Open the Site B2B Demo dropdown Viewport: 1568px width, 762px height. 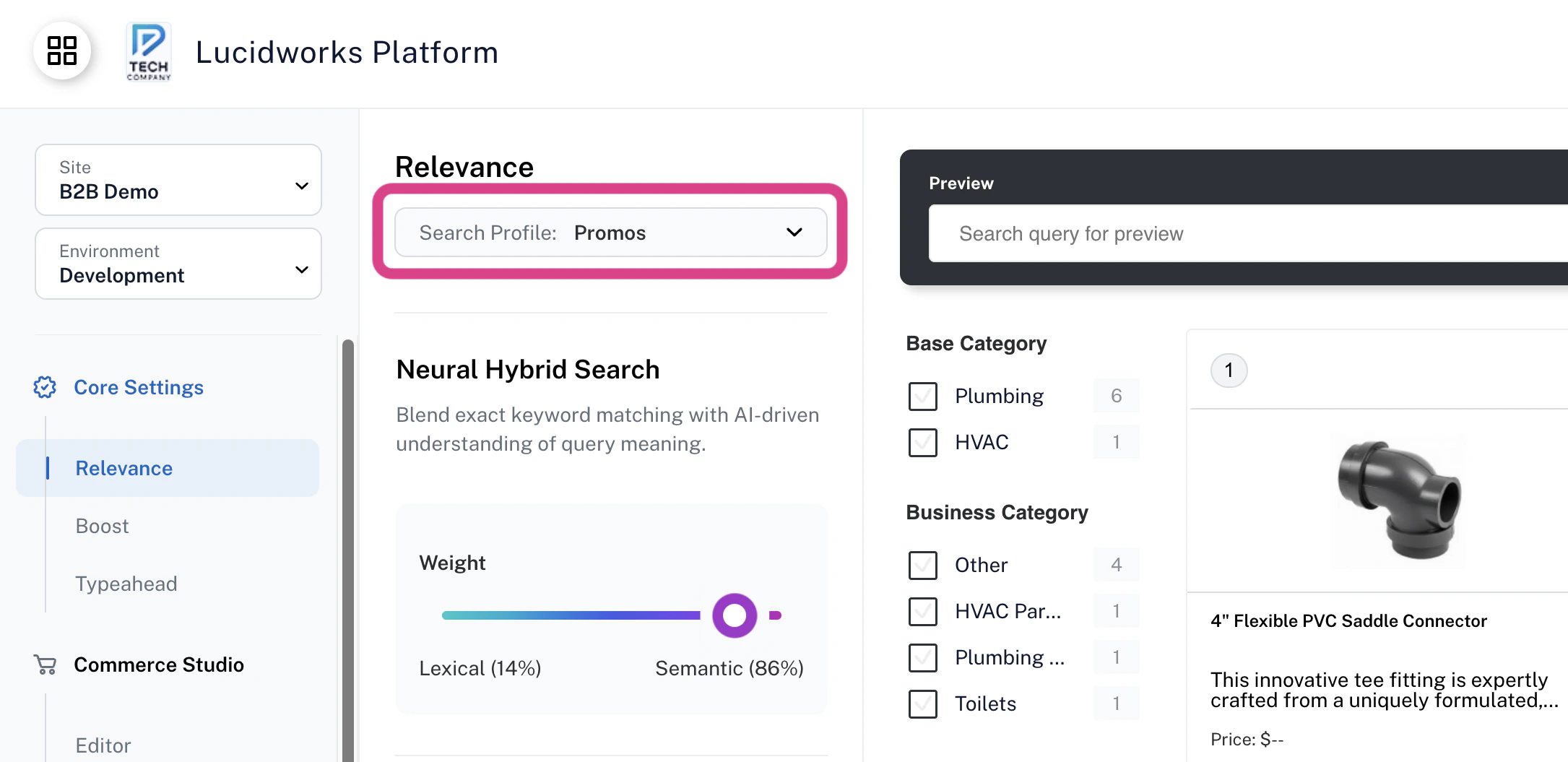point(178,180)
